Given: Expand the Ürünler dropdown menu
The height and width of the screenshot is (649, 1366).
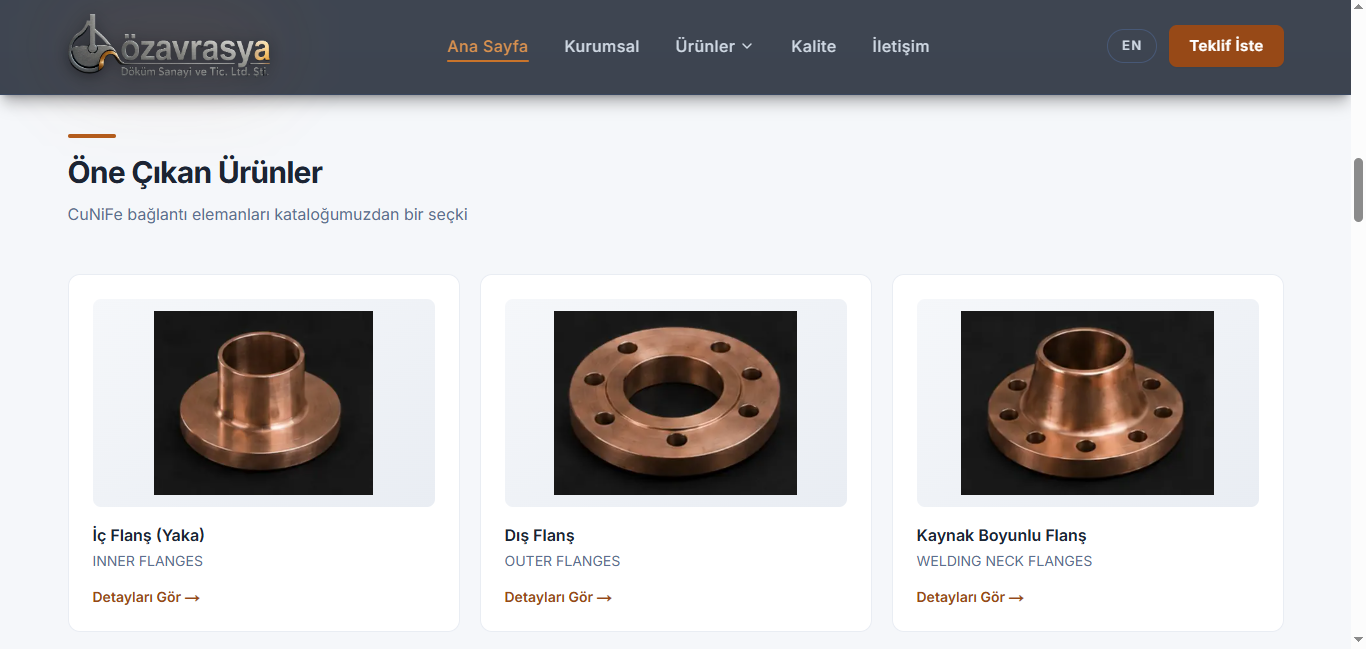Looking at the screenshot, I should point(714,46).
